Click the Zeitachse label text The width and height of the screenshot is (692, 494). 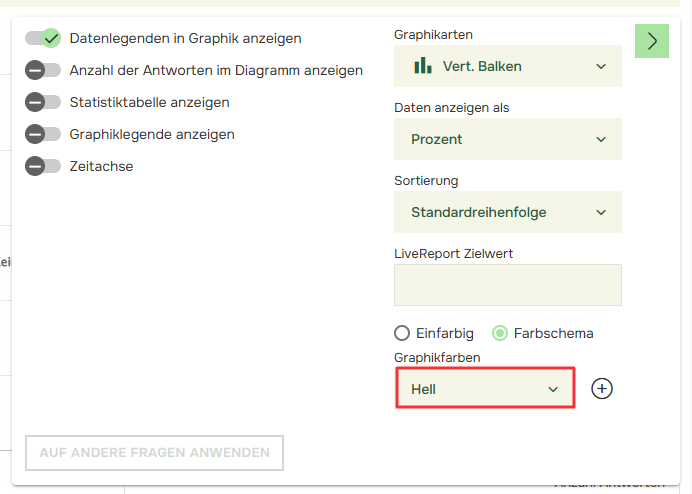pyautogui.click(x=101, y=166)
